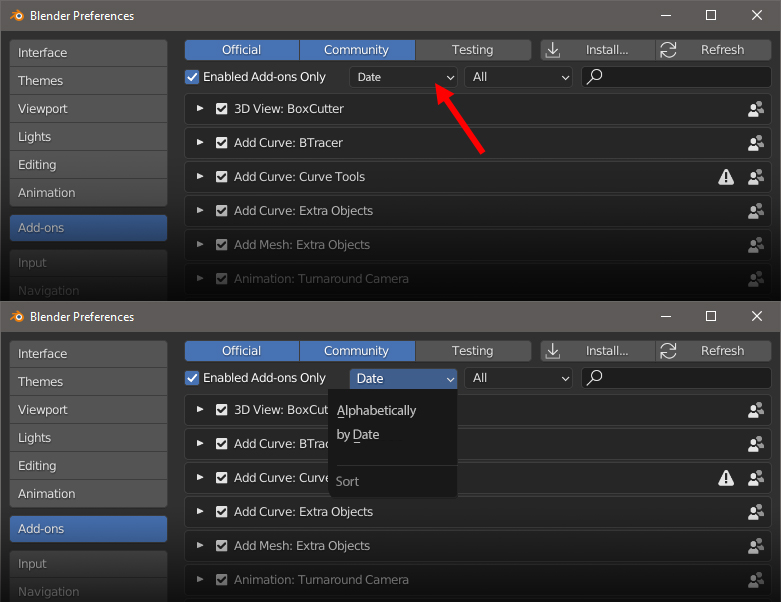This screenshot has width=781, height=602.
Task: Open Lights section in bottom window sidebar
Action: tap(88, 438)
